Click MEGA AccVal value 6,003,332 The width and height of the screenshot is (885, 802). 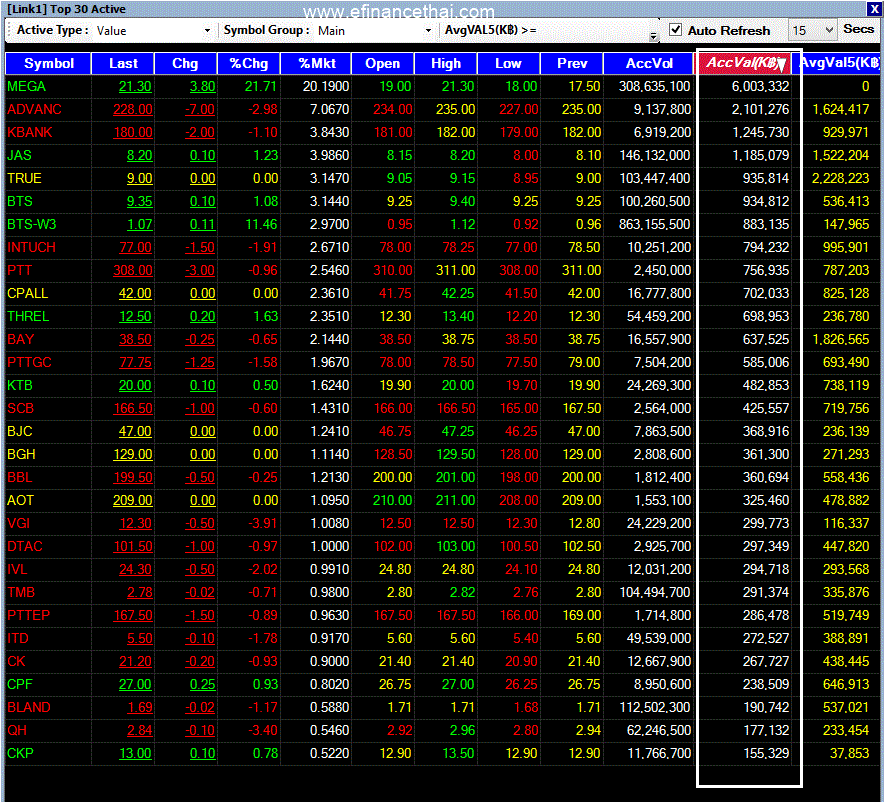click(760, 86)
